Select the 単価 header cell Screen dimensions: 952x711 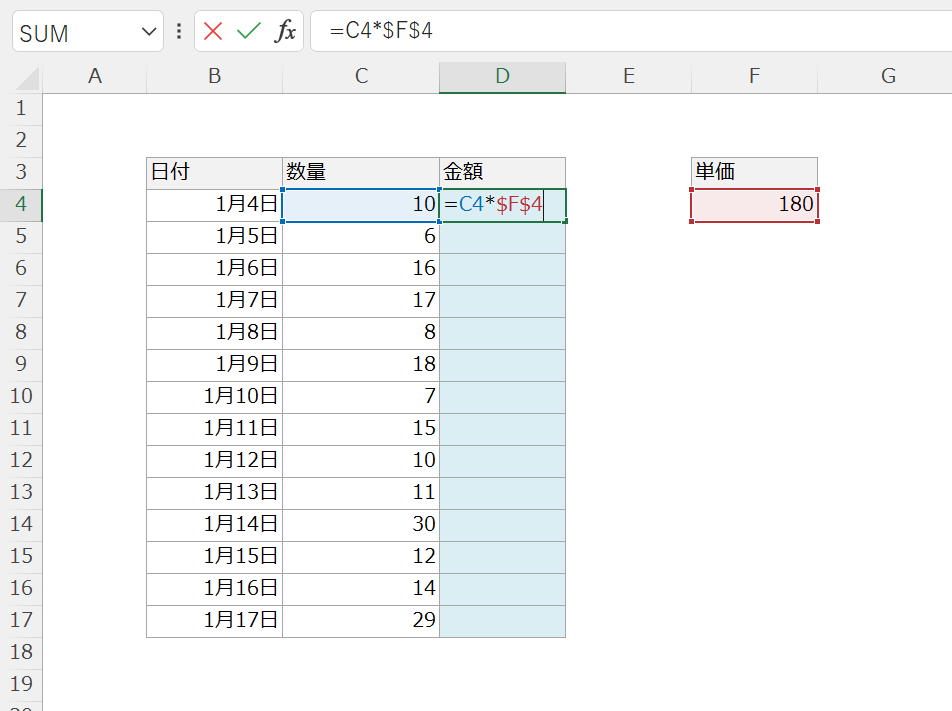(x=754, y=171)
